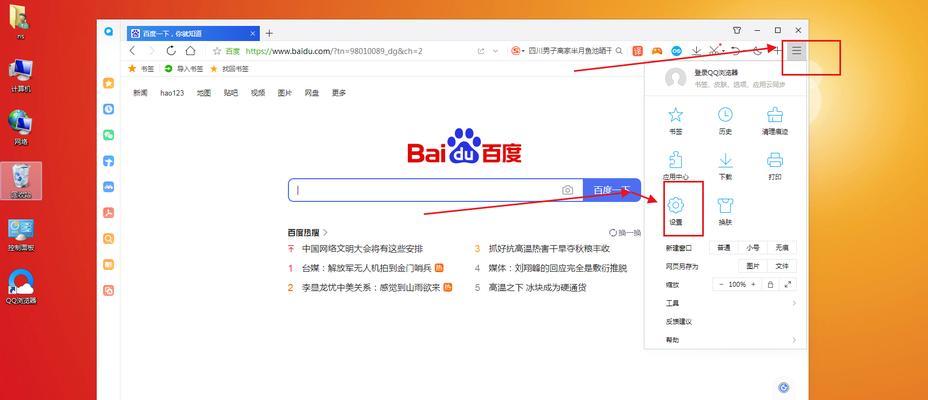928x400 pixels.
Task: Go to home page icon
Action: click(190, 51)
